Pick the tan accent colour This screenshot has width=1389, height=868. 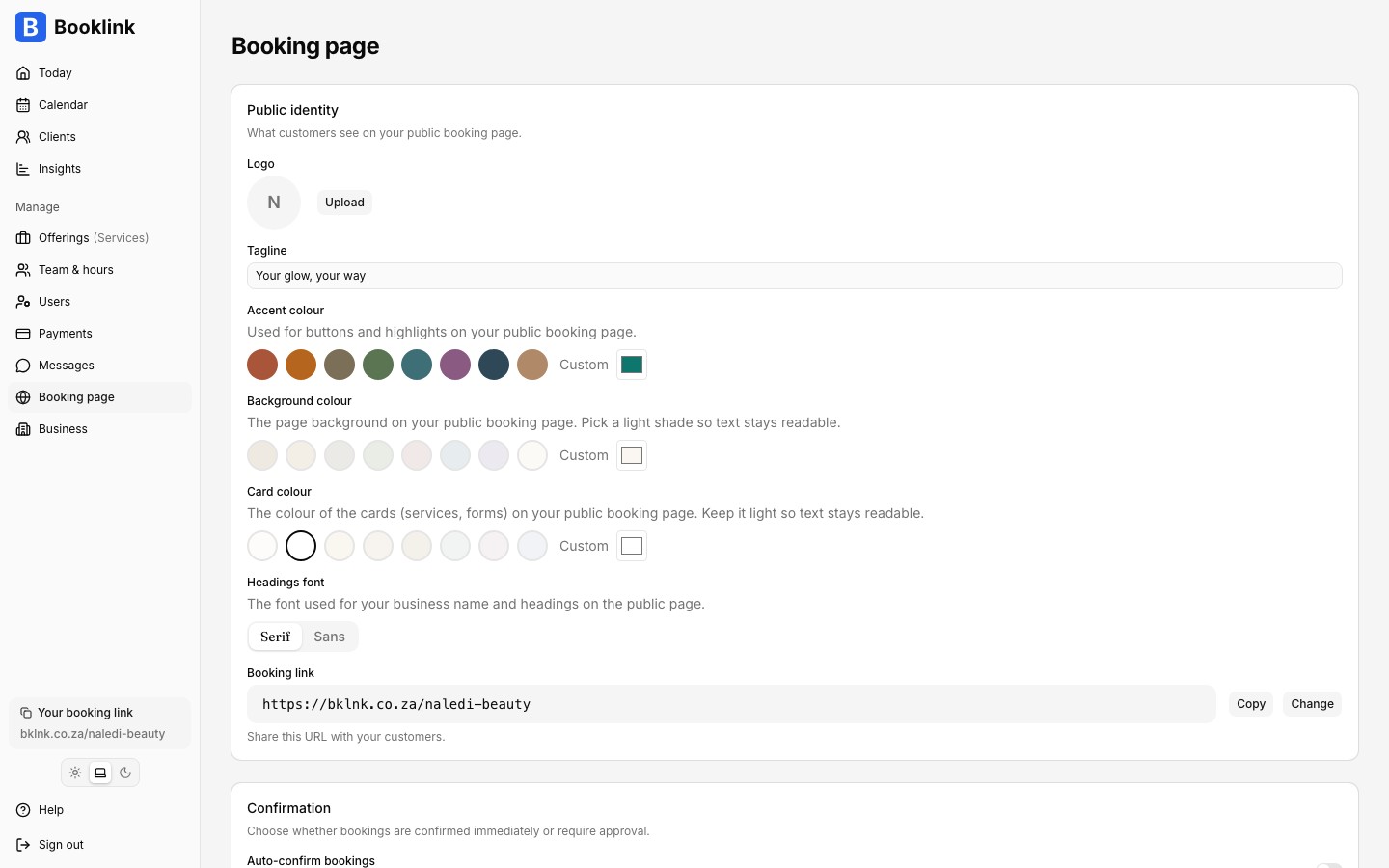532,365
